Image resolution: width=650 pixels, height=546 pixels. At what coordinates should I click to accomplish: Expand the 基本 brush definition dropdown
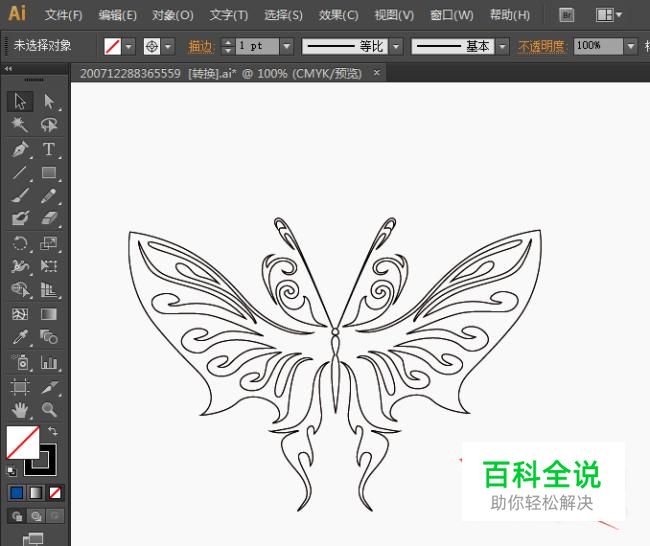(504, 46)
